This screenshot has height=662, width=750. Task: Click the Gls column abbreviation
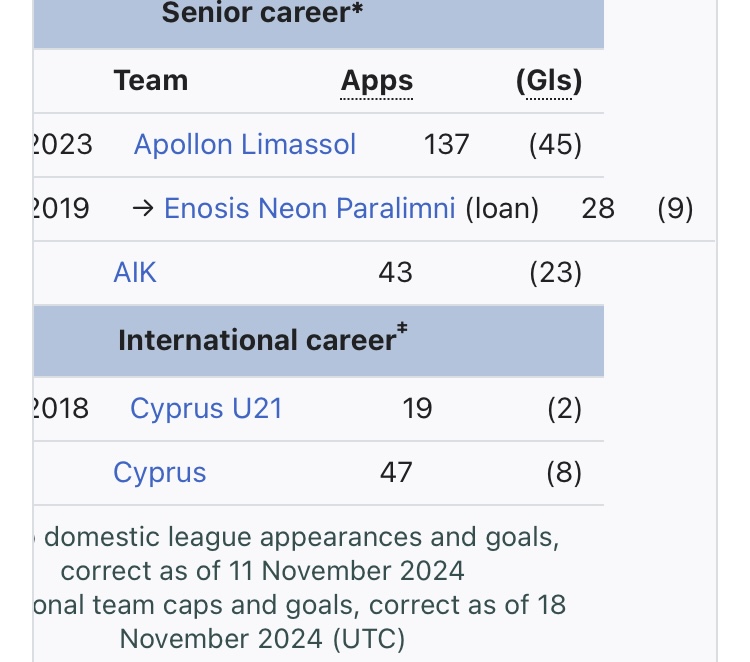coord(549,82)
